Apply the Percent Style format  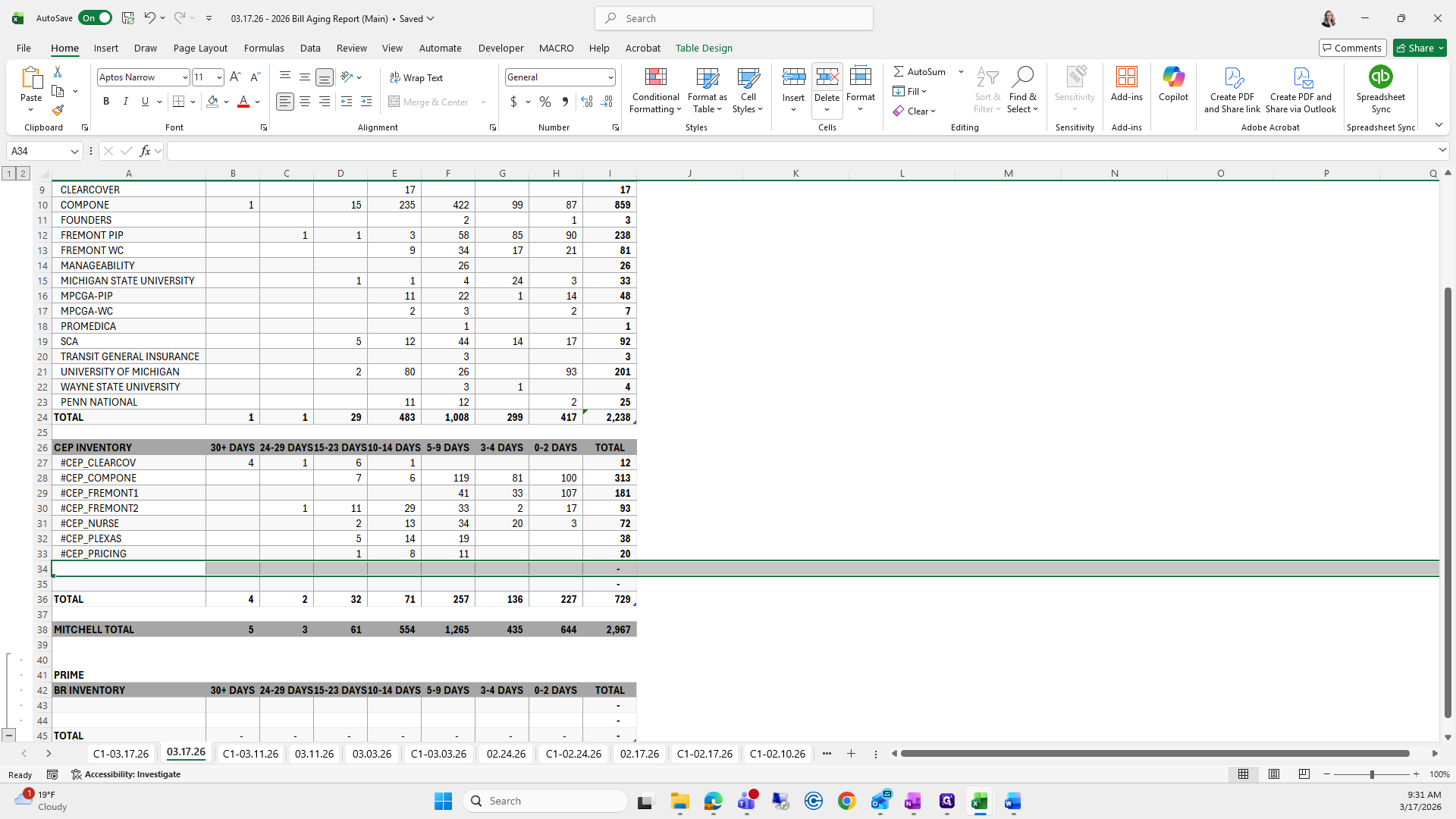click(544, 102)
